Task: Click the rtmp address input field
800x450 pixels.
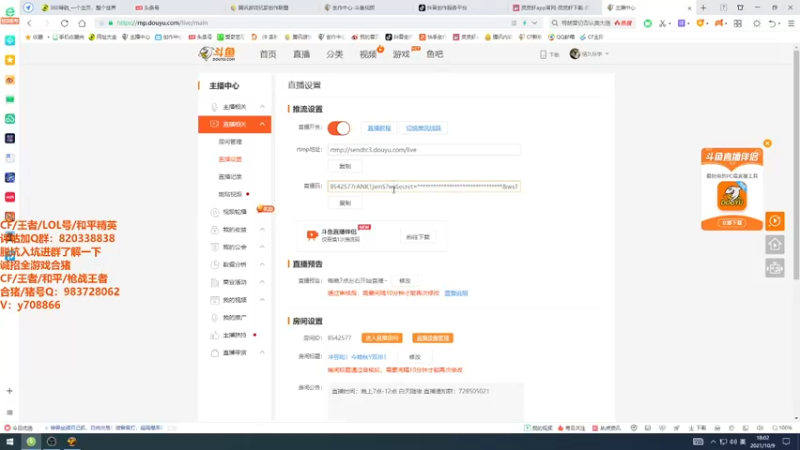Action: (x=423, y=150)
